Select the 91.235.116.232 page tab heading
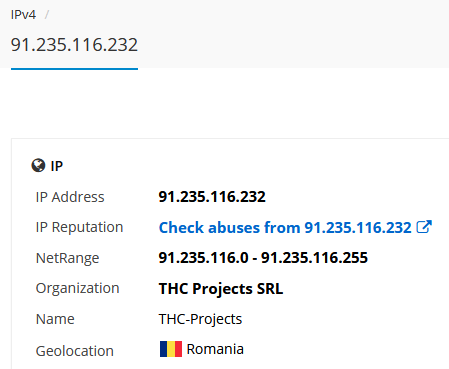449x369 pixels. point(74,45)
